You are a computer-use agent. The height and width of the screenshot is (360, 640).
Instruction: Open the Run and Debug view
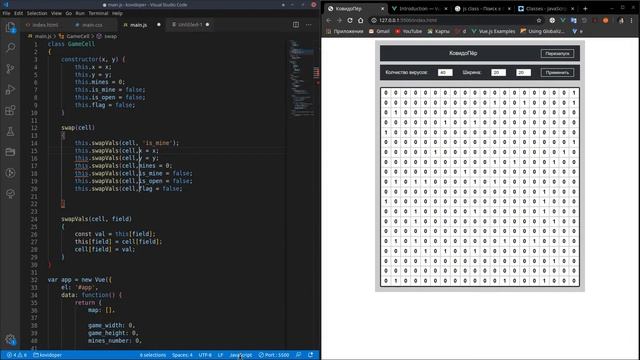coord(10,89)
